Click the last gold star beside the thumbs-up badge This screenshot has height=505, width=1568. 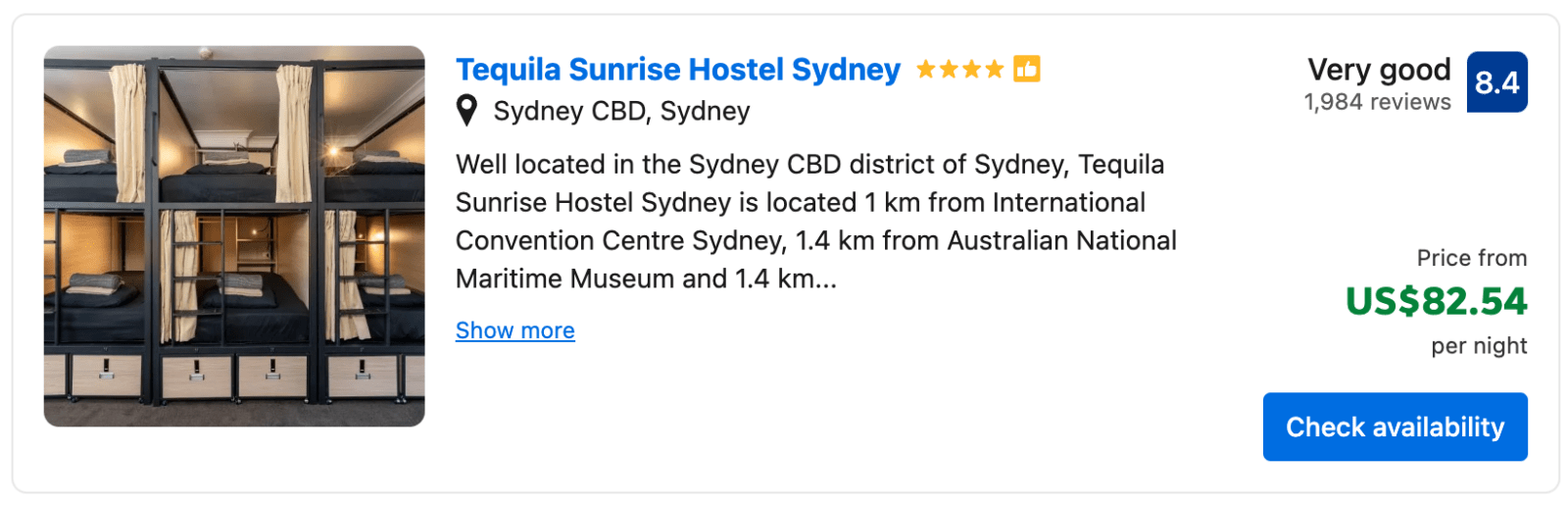click(994, 70)
